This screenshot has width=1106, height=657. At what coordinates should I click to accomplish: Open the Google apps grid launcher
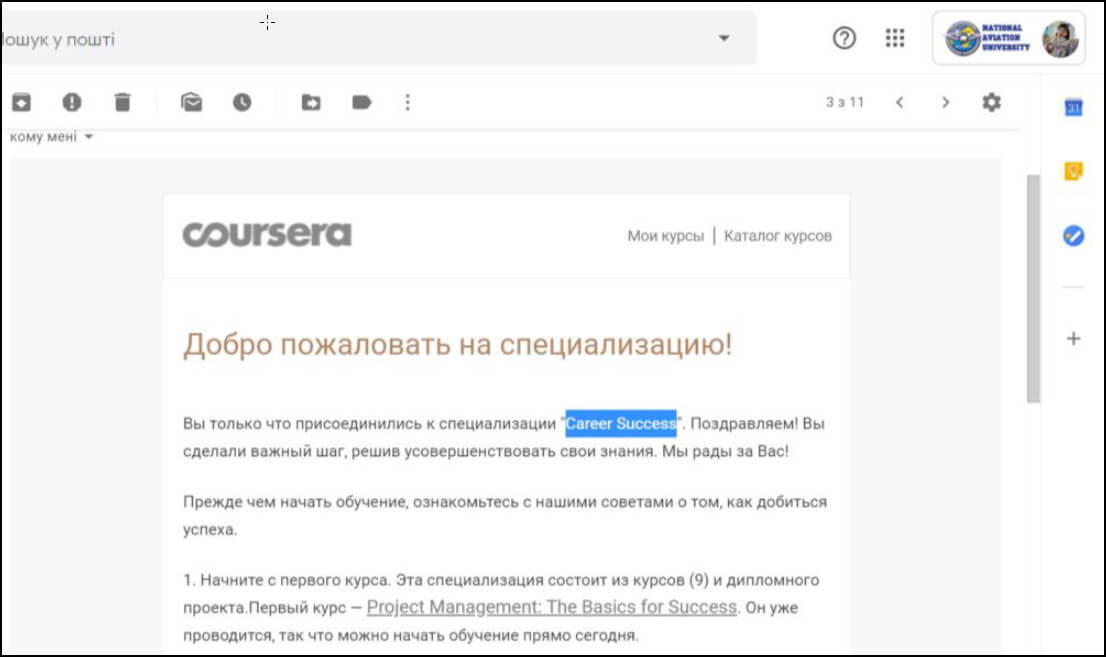pyautogui.click(x=895, y=38)
